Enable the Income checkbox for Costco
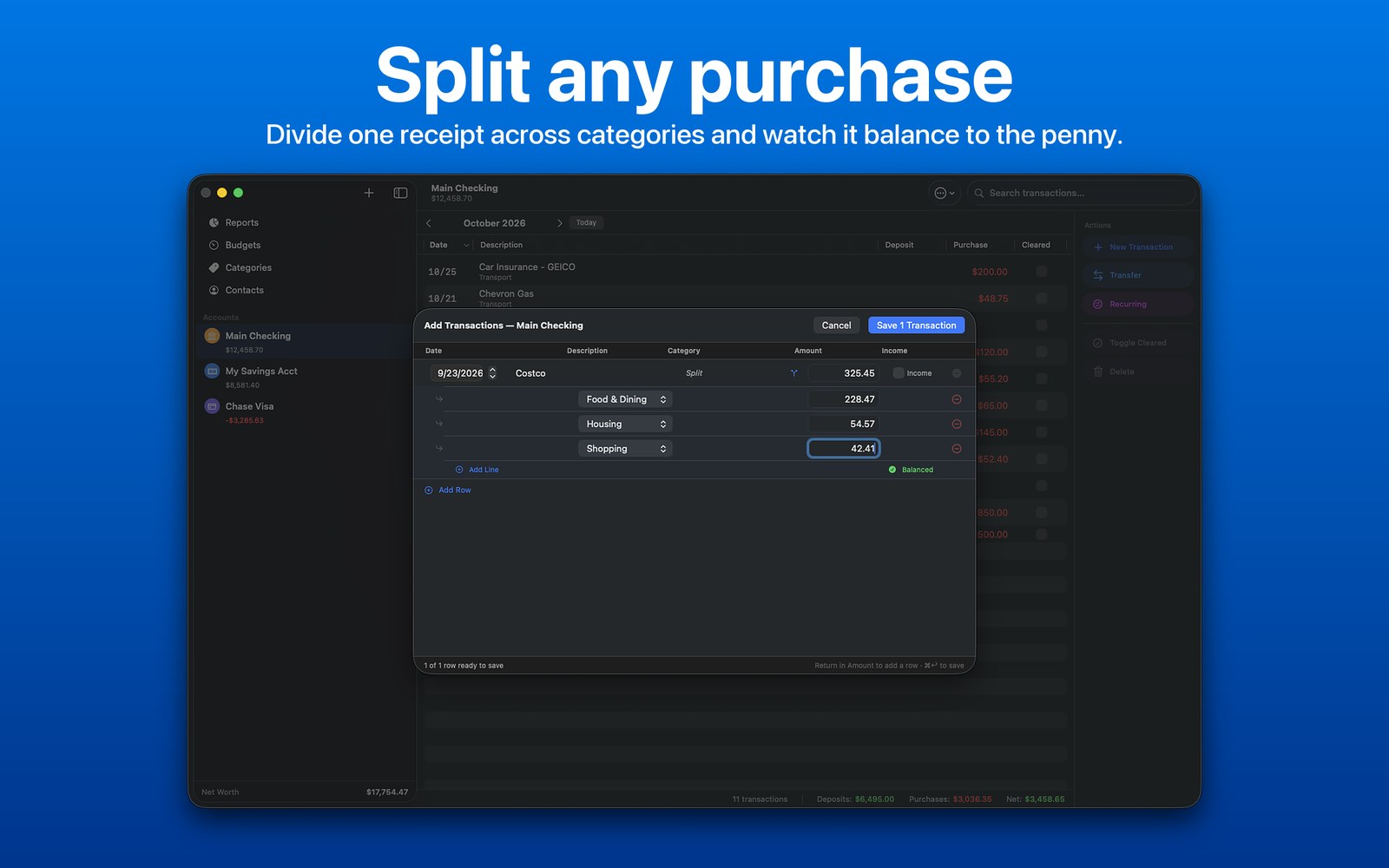Screen dimensions: 1389x868 tap(899, 373)
